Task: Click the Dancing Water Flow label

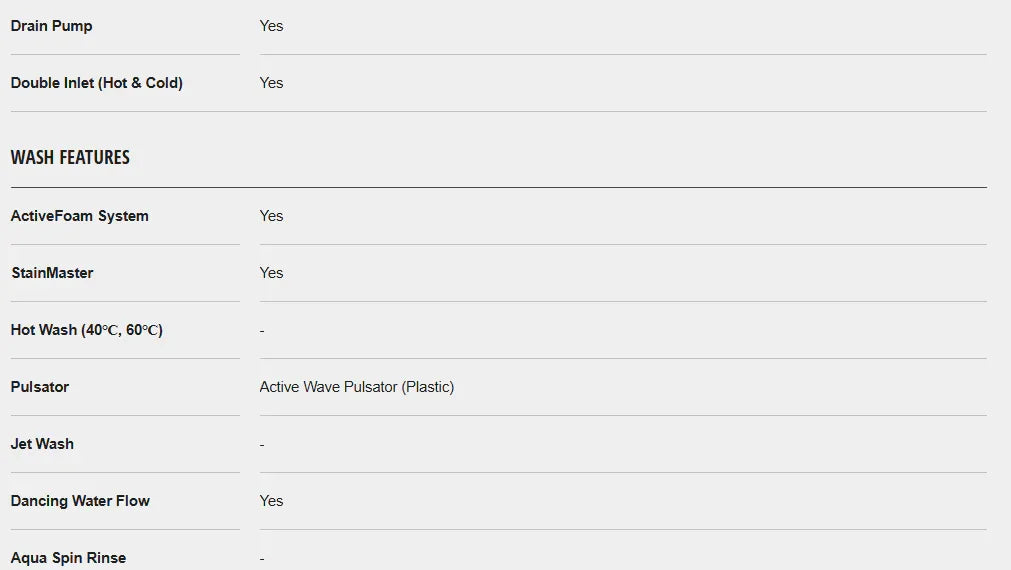Action: [x=80, y=501]
